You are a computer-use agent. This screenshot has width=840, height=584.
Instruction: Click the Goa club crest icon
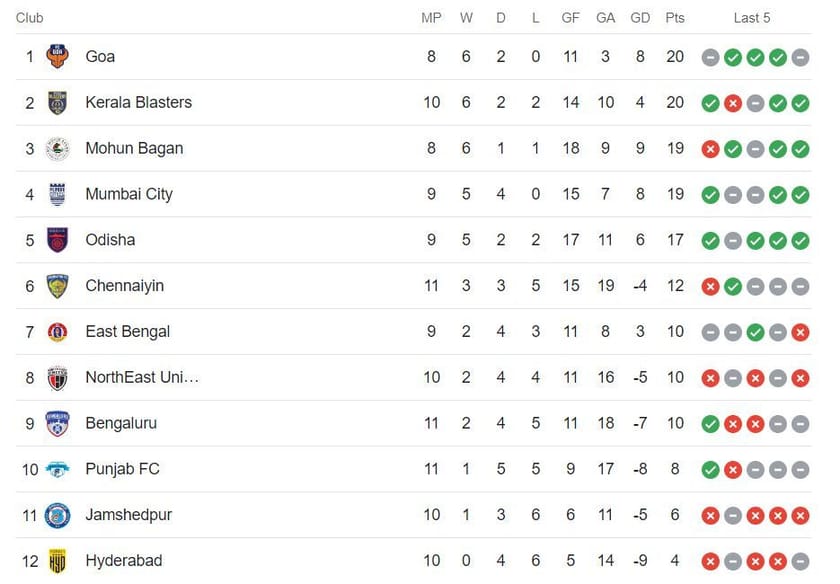pos(57,56)
